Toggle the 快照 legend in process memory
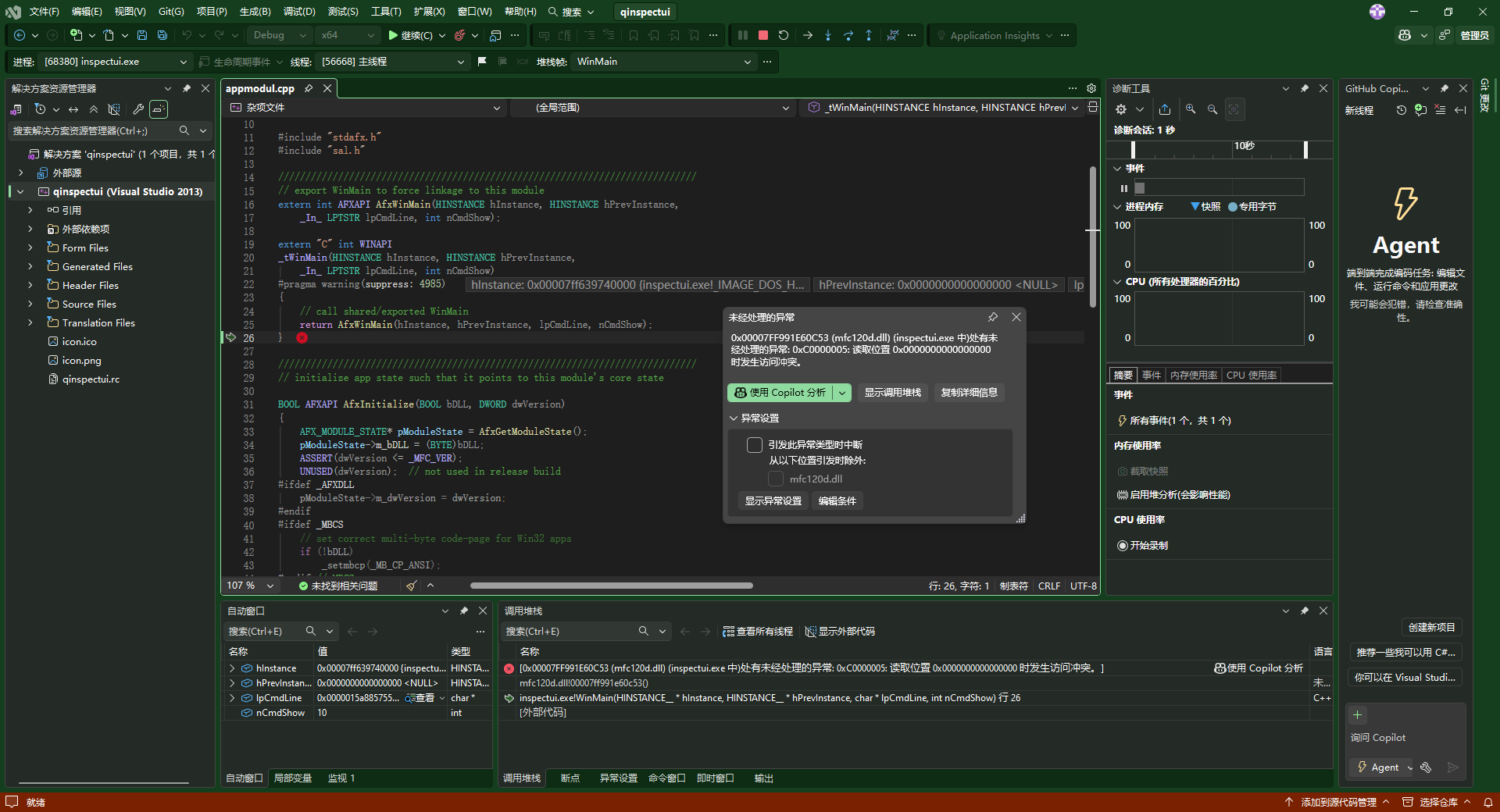Screen dimensions: 1500x812 pyautogui.click(x=1205, y=207)
